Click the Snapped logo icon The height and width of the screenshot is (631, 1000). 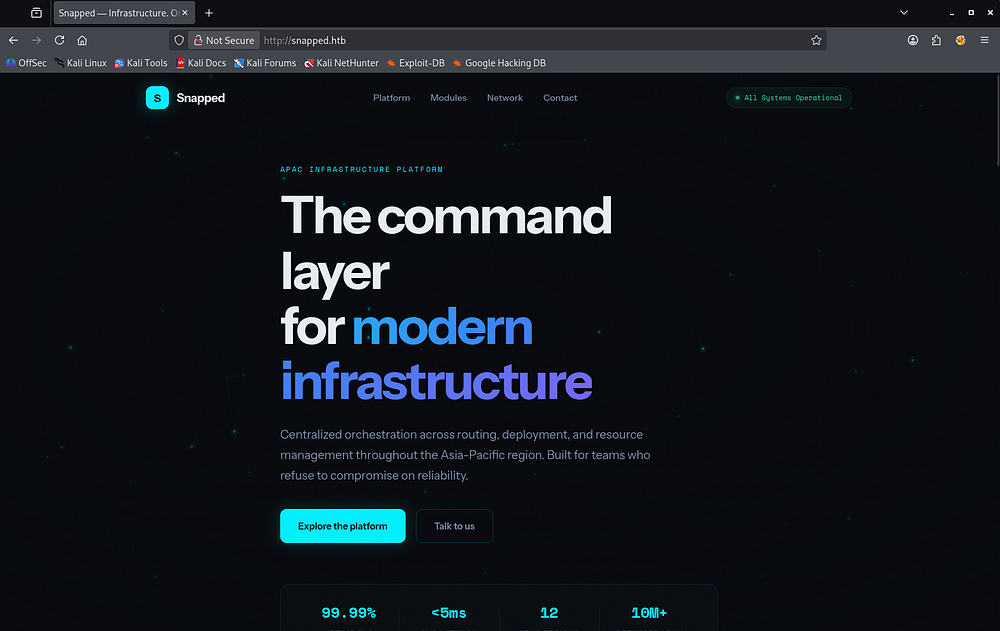coord(157,98)
